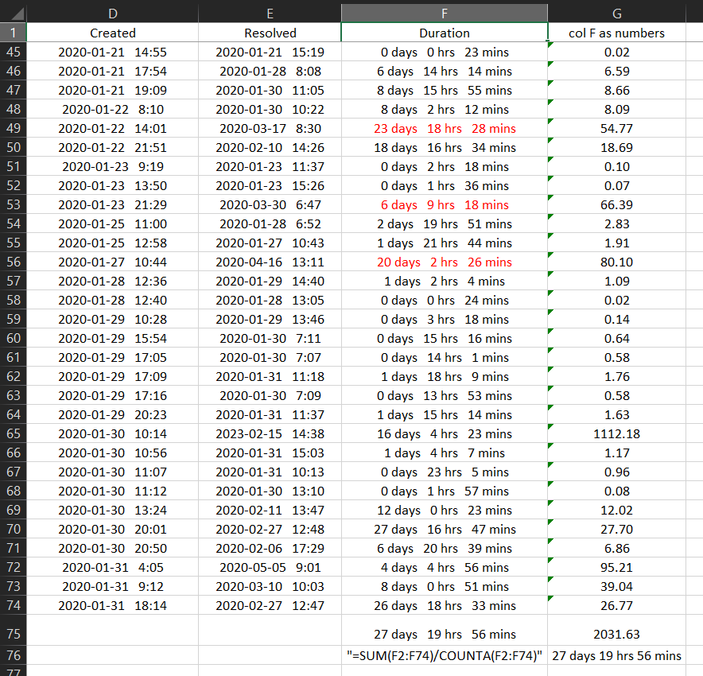Select cell '2020-01-28 8:08' in Resolved
Screen dimensions: 703x676
tap(270, 71)
